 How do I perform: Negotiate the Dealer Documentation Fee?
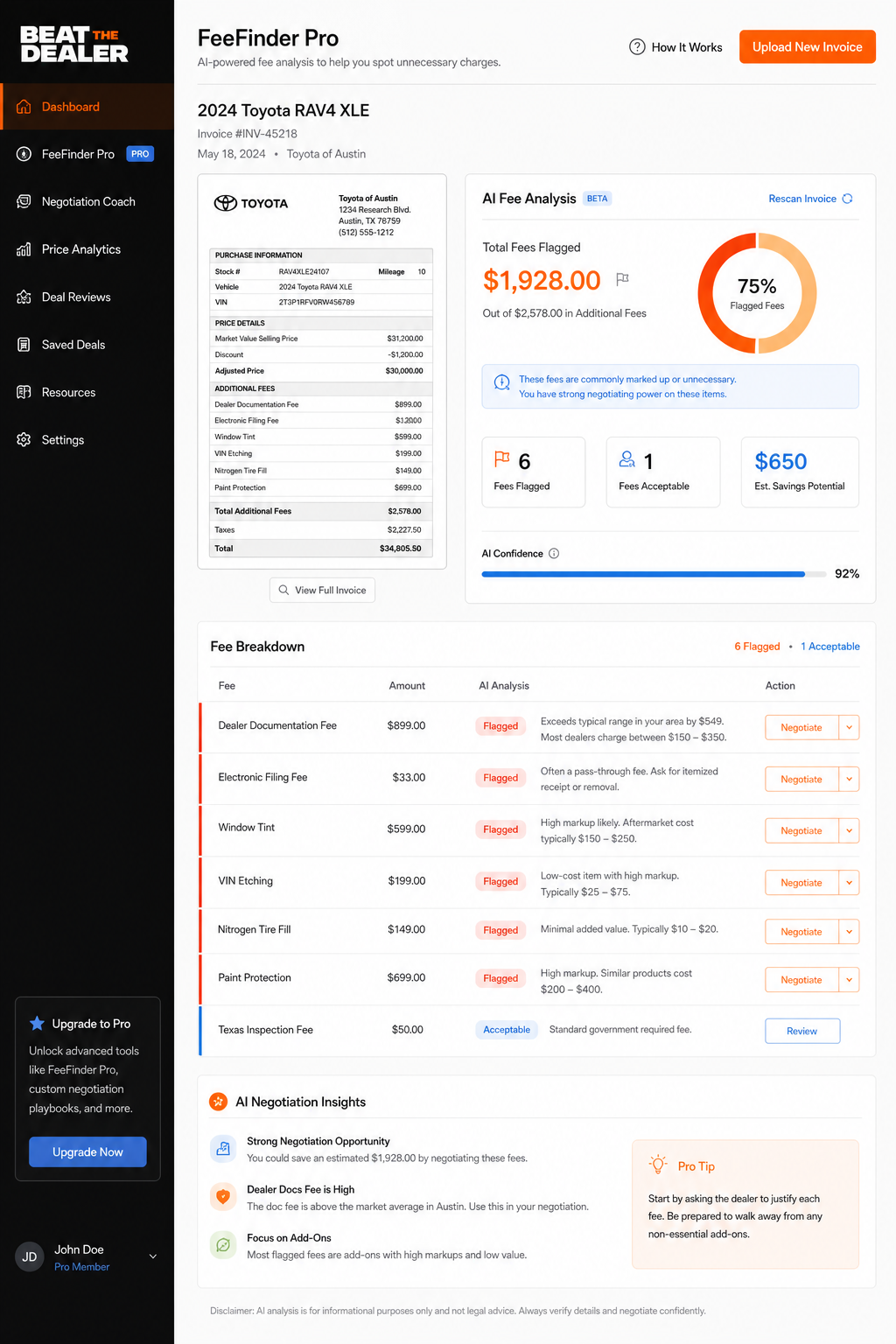pyautogui.click(x=801, y=727)
